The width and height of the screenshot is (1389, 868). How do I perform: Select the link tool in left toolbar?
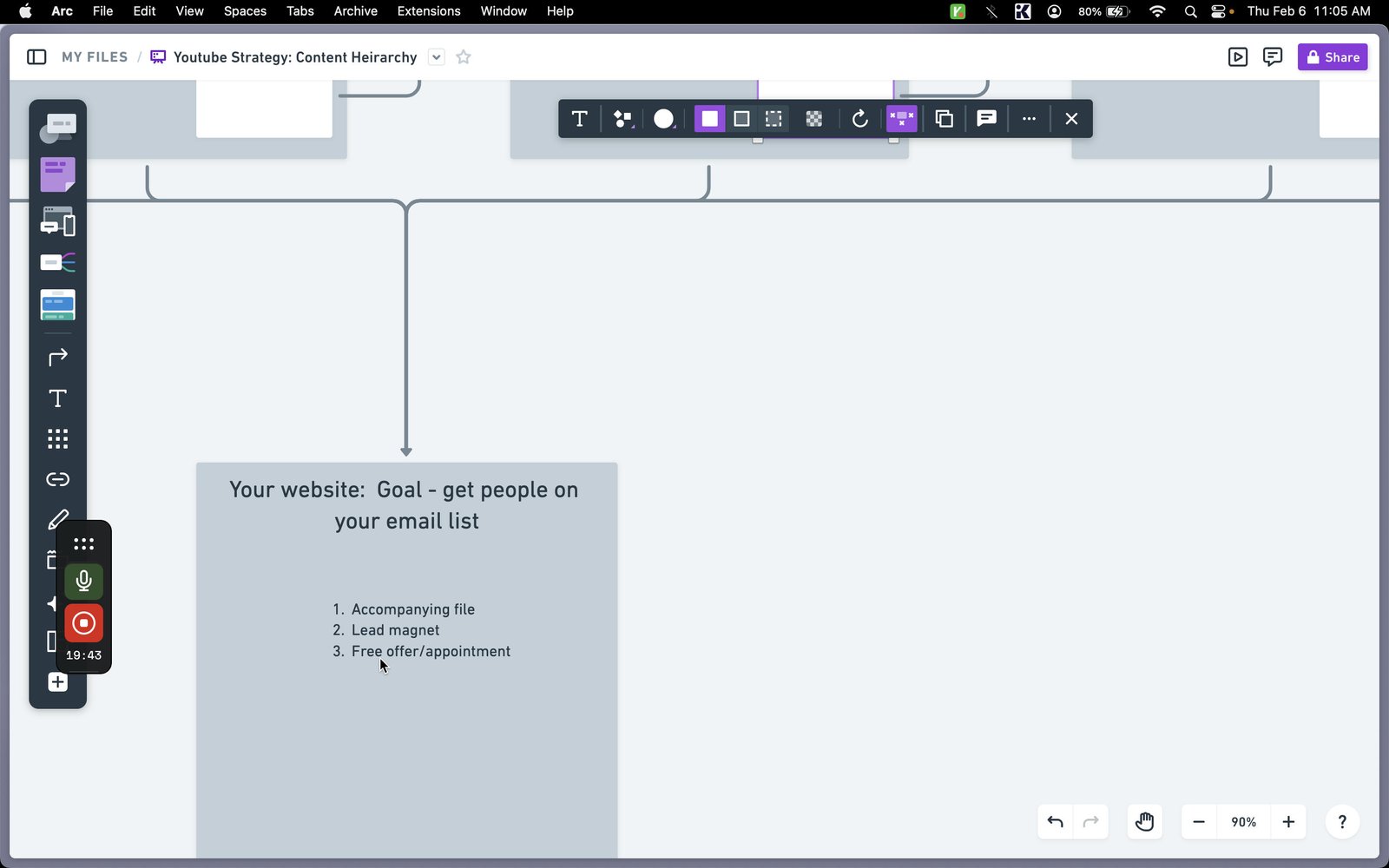pos(57,479)
